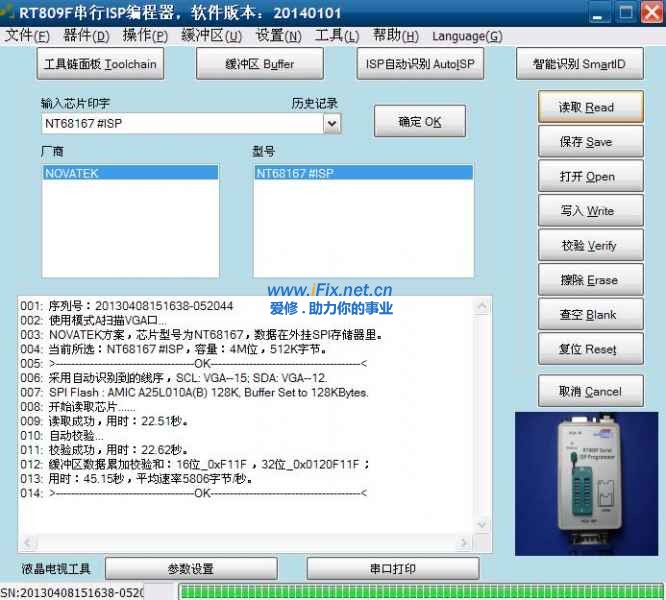Open the 设置(N) menu
The height and width of the screenshot is (600, 666).
click(x=278, y=36)
